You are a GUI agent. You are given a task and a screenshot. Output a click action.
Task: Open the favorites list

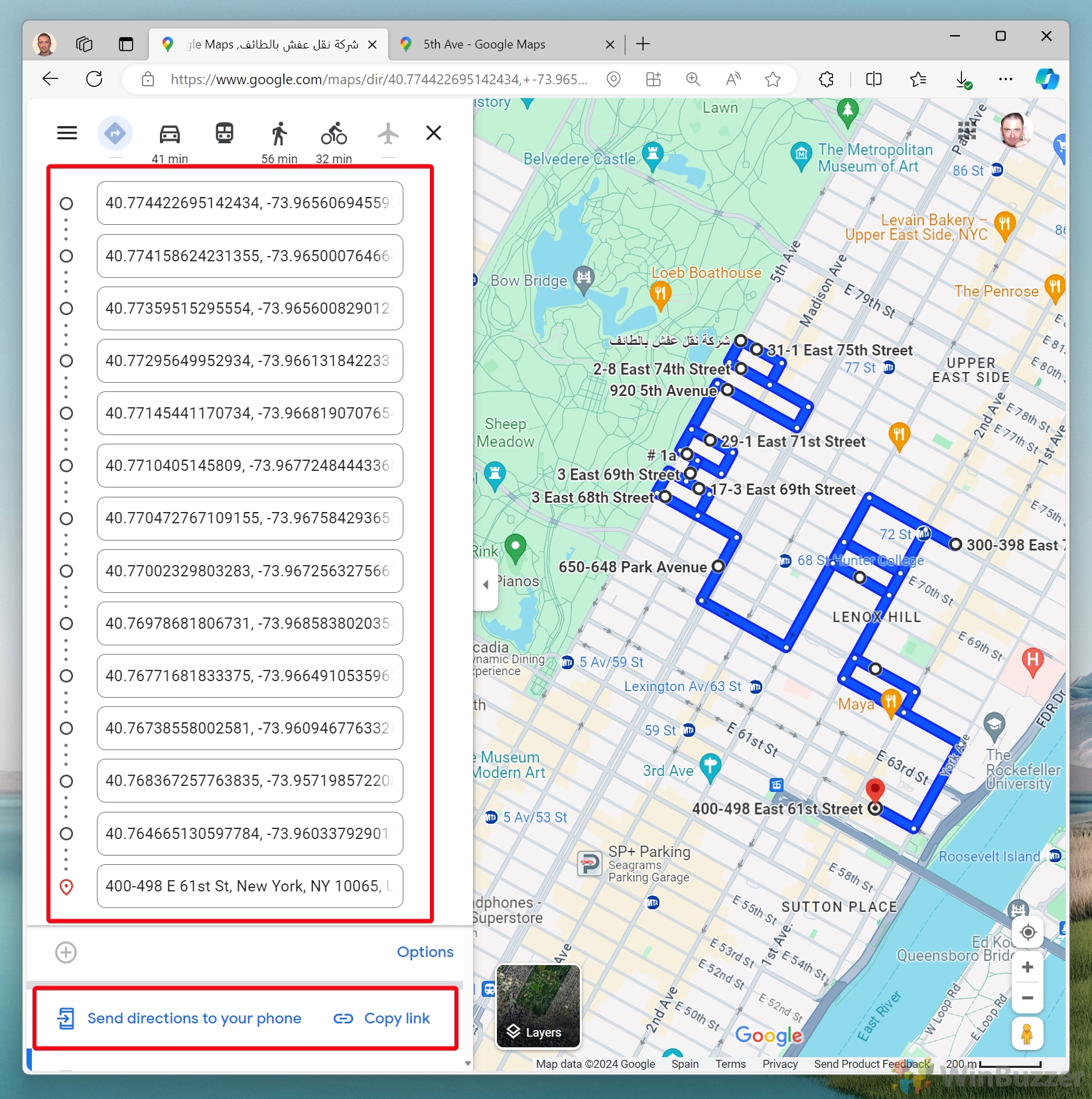[x=918, y=80]
